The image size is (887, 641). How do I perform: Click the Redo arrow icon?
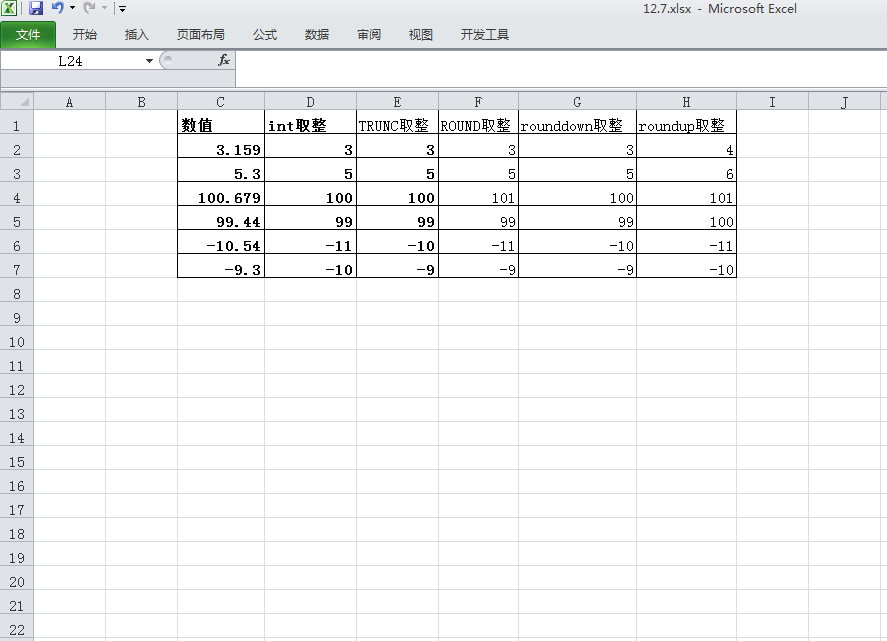click(89, 7)
